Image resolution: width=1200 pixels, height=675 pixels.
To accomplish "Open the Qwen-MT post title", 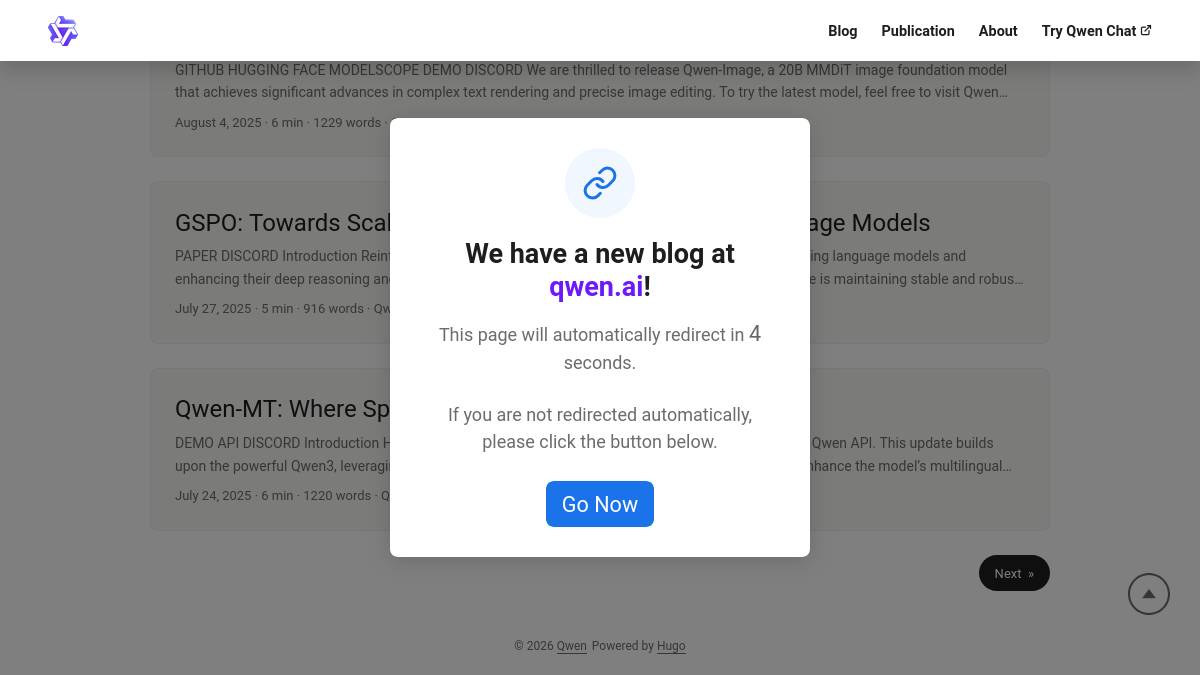I will [285, 409].
